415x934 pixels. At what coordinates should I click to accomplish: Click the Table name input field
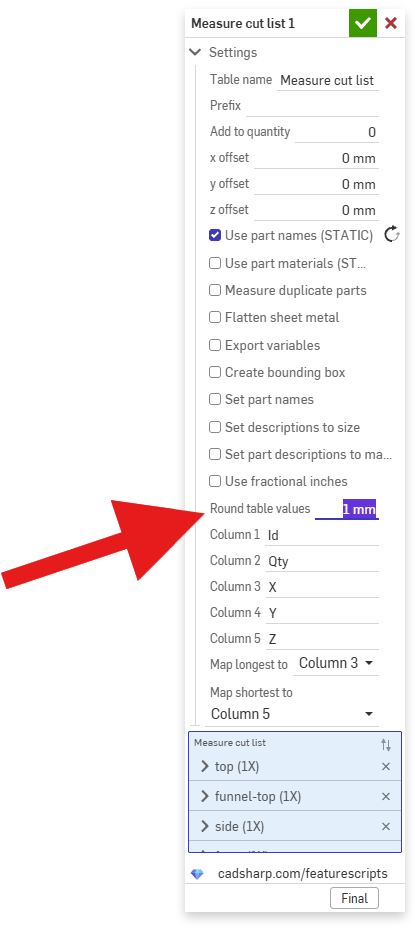point(327,80)
